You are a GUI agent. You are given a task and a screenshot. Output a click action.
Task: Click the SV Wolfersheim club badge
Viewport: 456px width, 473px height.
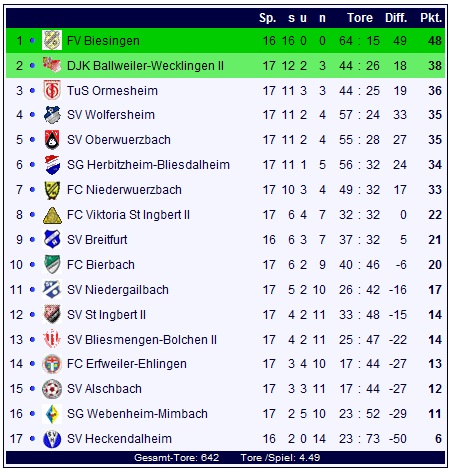pyautogui.click(x=52, y=115)
